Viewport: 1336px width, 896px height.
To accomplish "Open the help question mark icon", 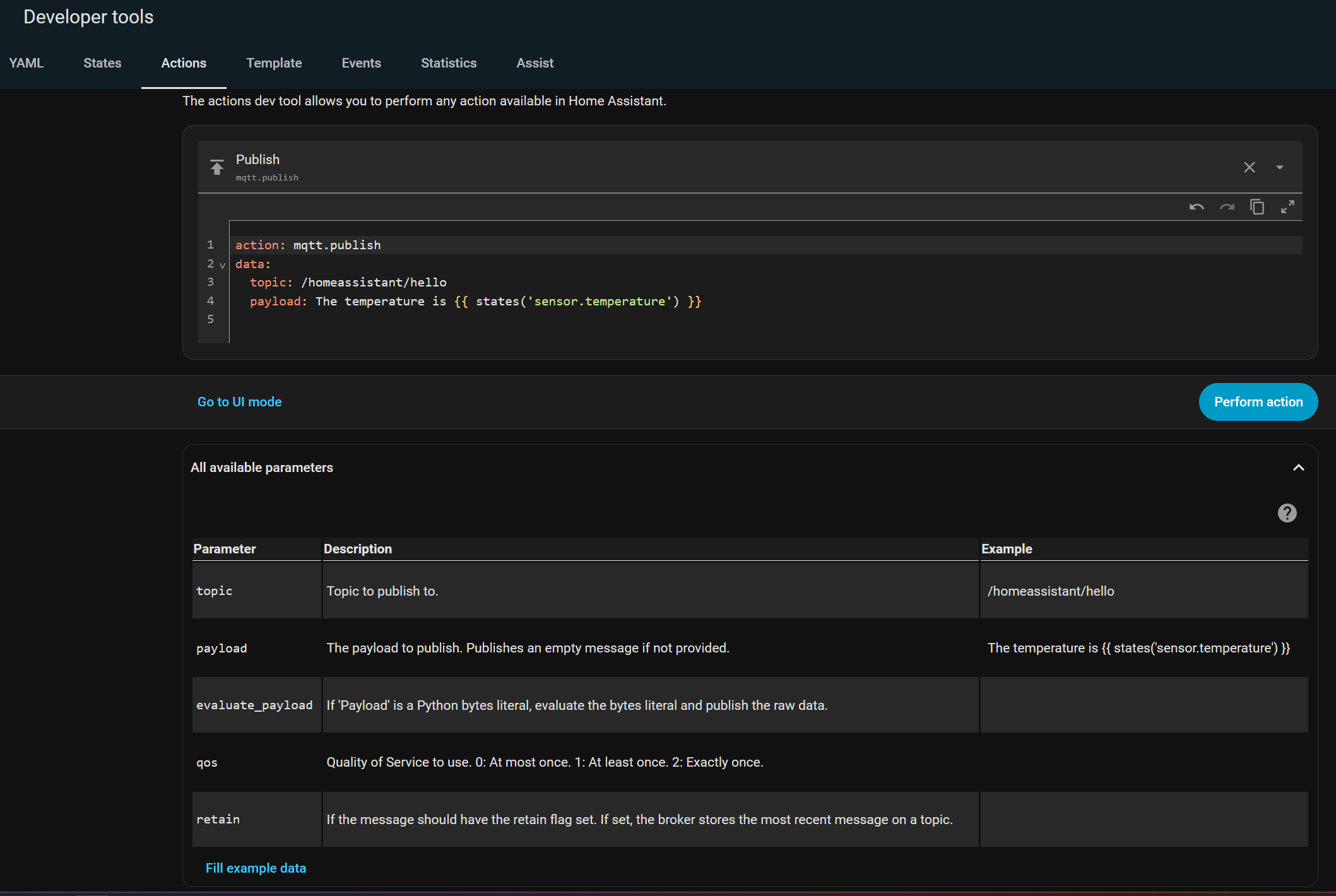I will [x=1287, y=513].
